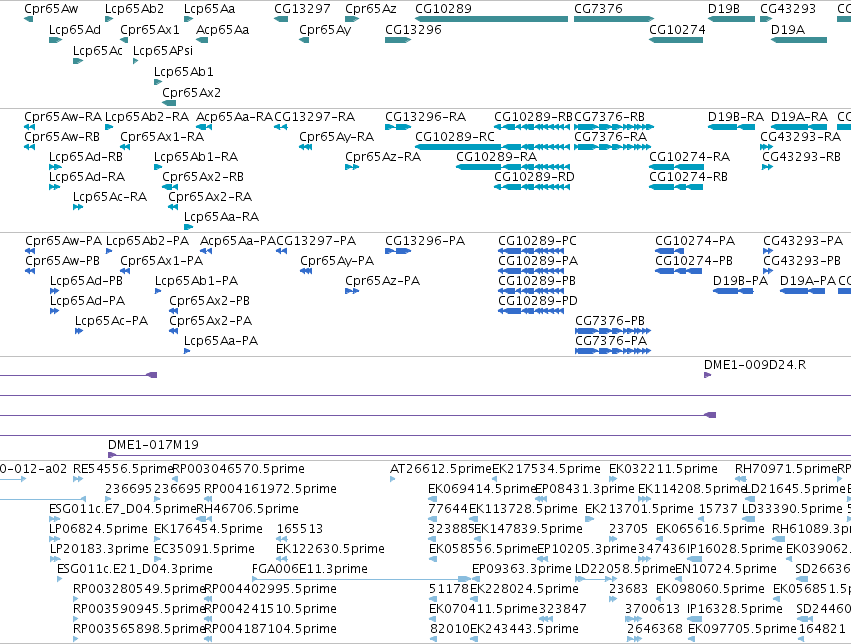Click the CG13296-RA transcript label

coord(426,117)
